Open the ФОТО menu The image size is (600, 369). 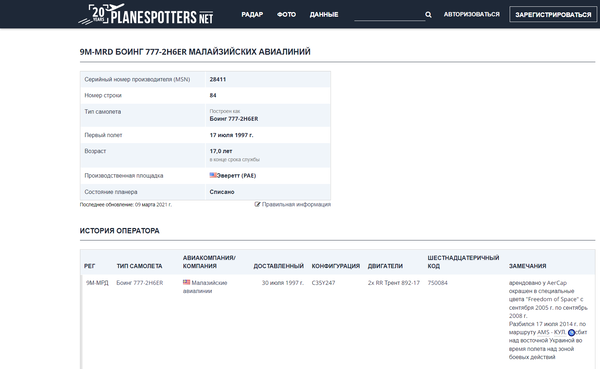click(x=286, y=15)
